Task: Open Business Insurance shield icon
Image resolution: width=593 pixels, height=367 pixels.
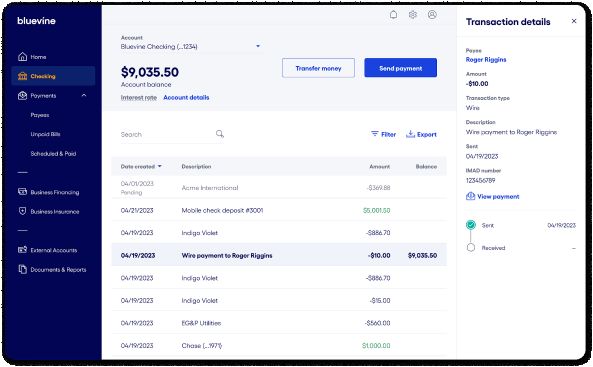Action: pyautogui.click(x=23, y=211)
